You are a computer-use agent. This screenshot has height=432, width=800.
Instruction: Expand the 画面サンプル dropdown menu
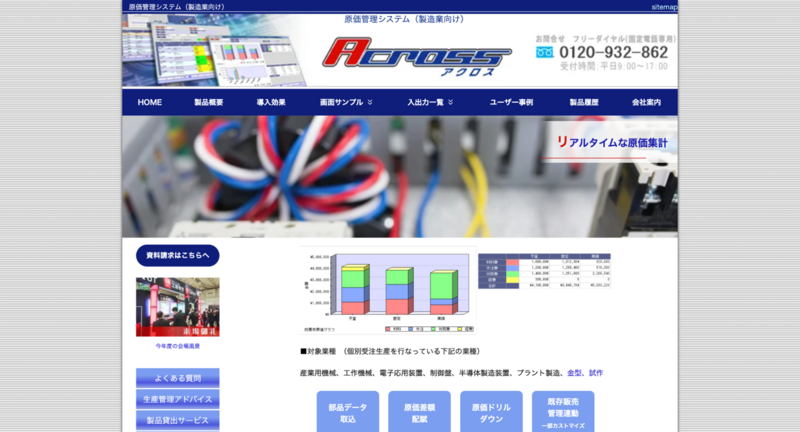click(342, 103)
